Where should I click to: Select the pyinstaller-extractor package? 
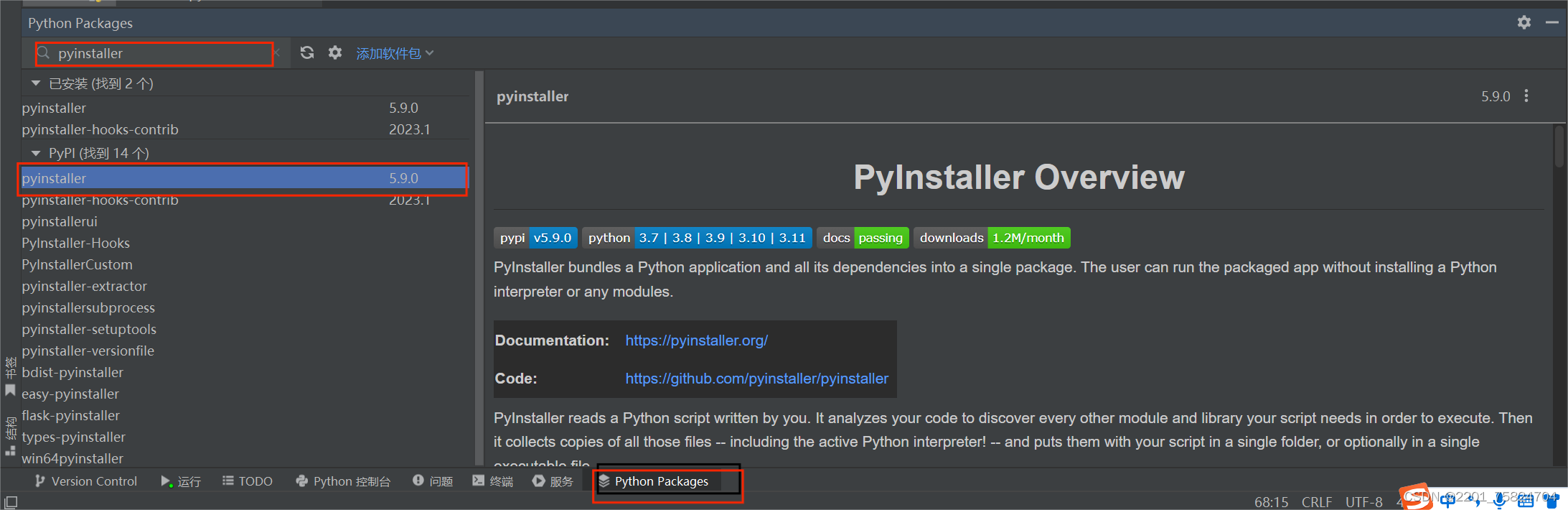coord(245,286)
